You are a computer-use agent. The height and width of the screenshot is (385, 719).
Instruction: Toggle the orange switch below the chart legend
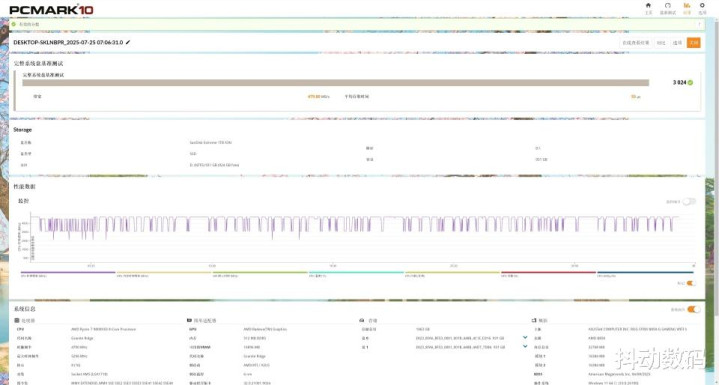(691, 283)
